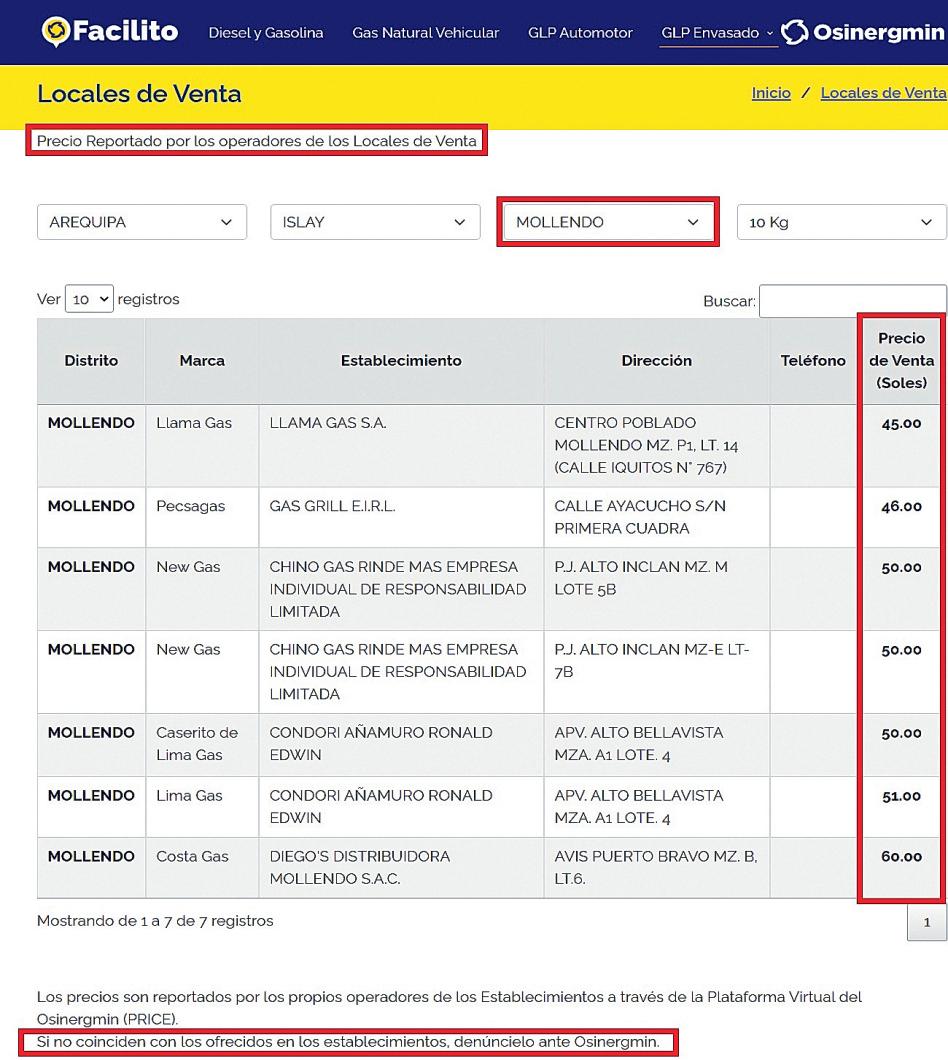Click the Lima Gas brand cell in the 51.00 row

[x=202, y=807]
